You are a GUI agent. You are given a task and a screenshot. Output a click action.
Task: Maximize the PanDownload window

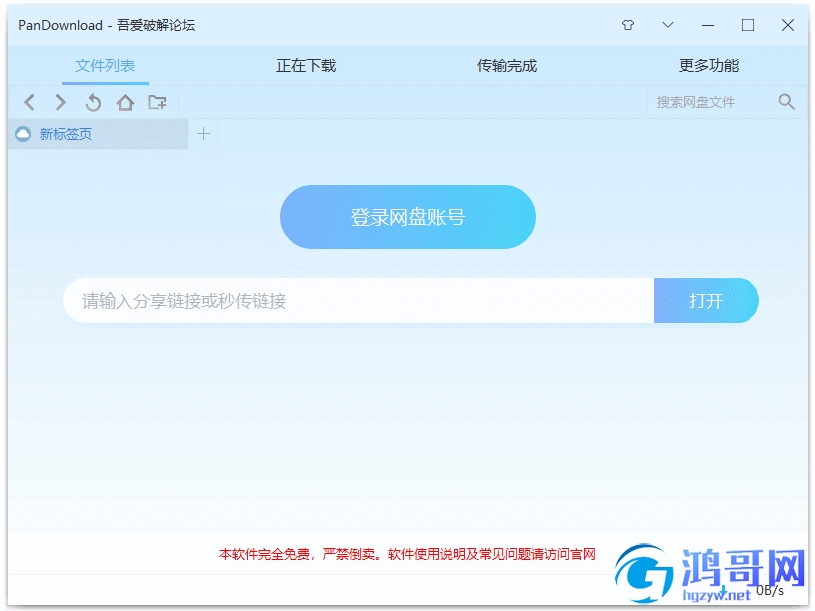748,25
